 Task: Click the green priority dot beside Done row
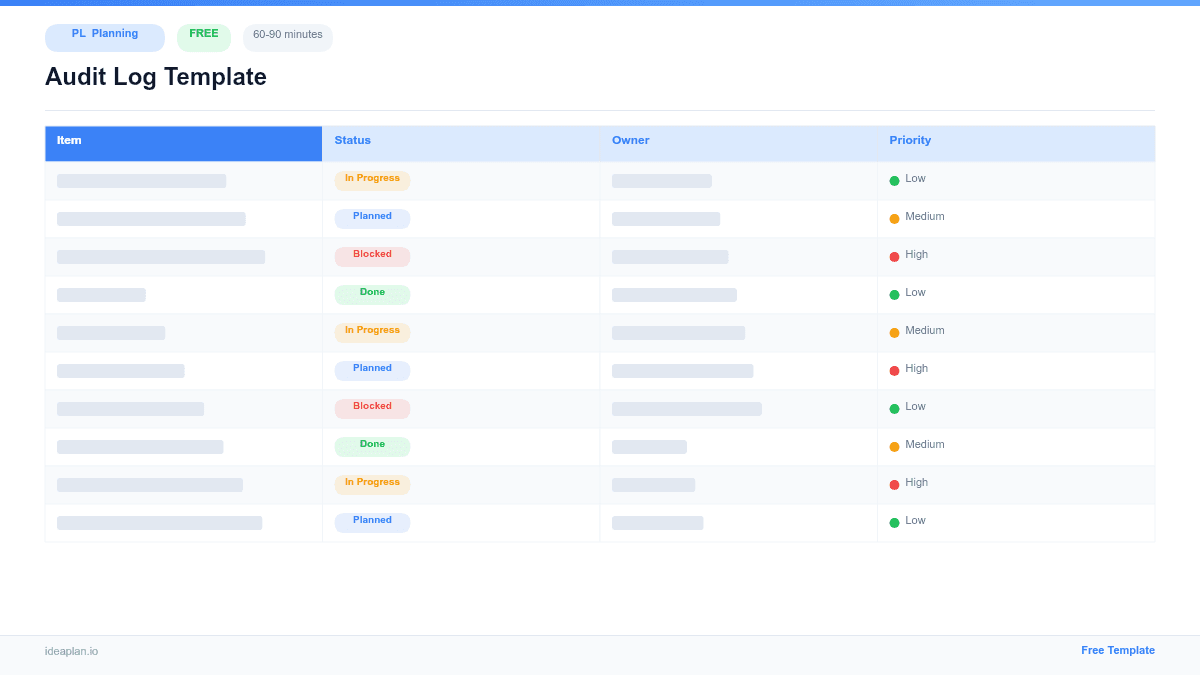point(894,293)
